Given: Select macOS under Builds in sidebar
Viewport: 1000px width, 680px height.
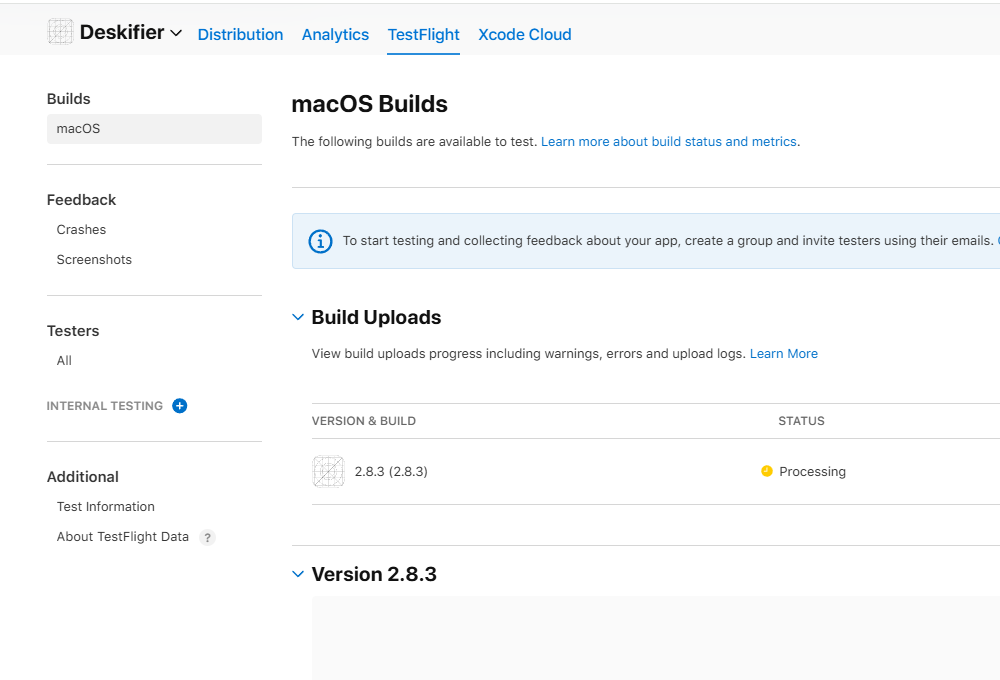Looking at the screenshot, I should coord(154,129).
